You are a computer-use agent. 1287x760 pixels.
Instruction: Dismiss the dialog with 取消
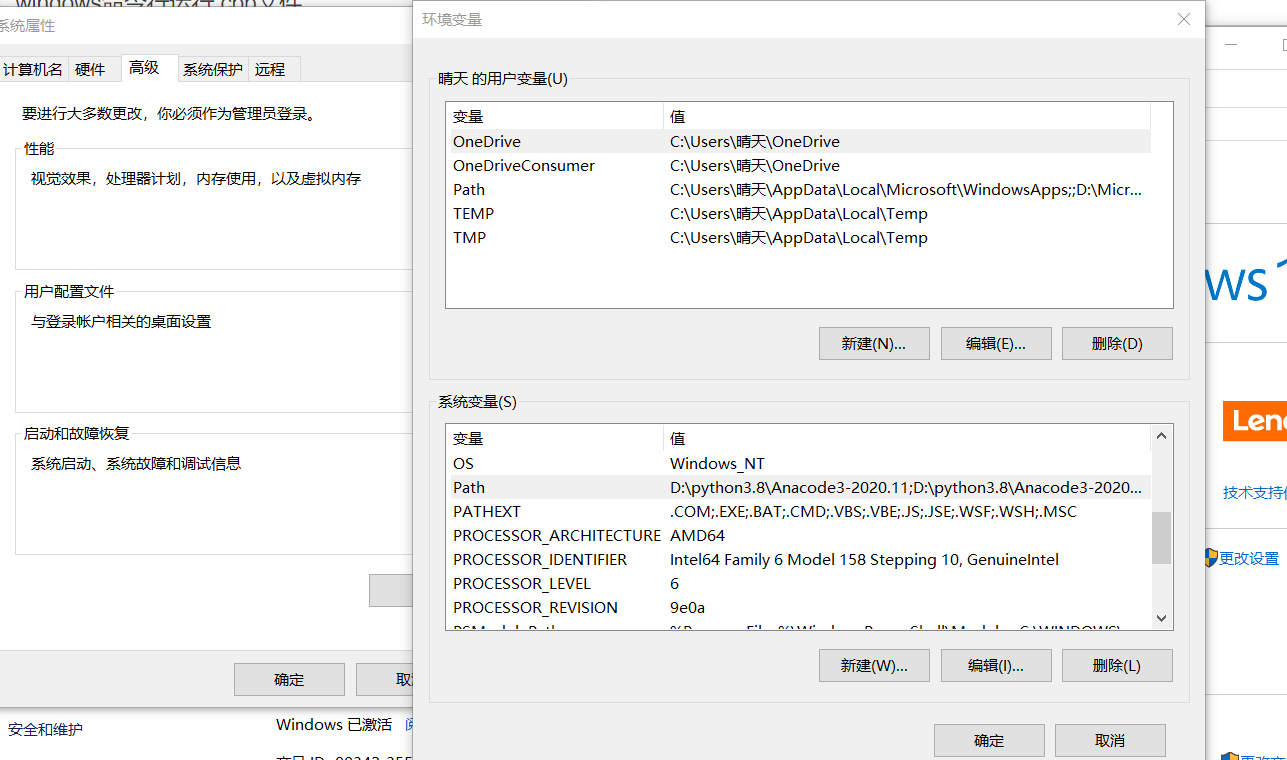1109,740
